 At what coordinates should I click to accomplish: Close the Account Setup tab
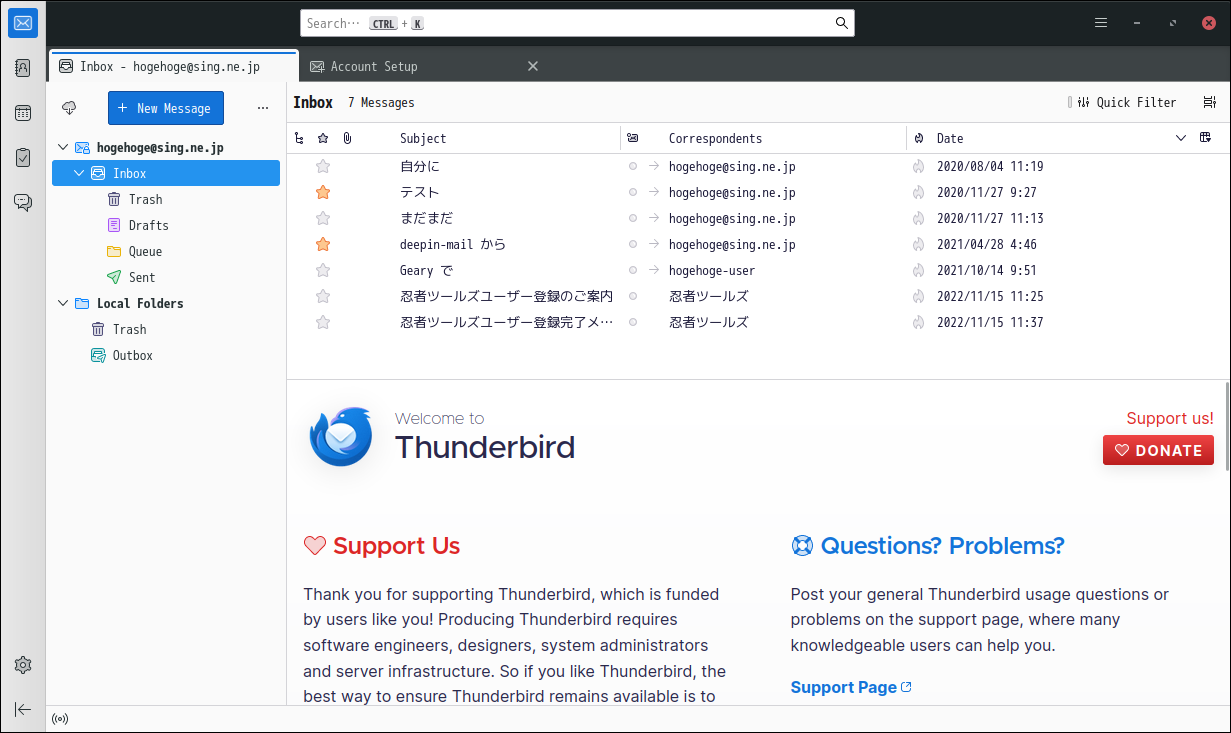click(x=533, y=66)
